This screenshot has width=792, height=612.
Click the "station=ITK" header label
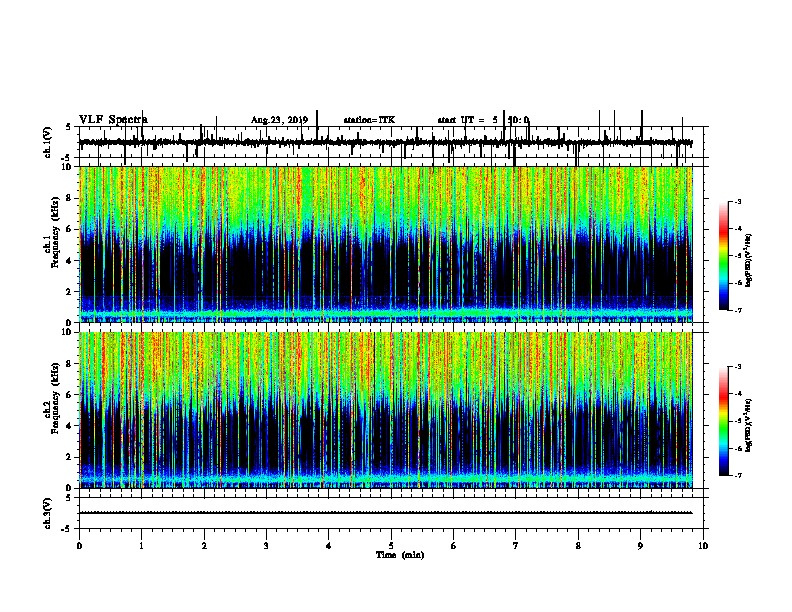pyautogui.click(x=369, y=120)
